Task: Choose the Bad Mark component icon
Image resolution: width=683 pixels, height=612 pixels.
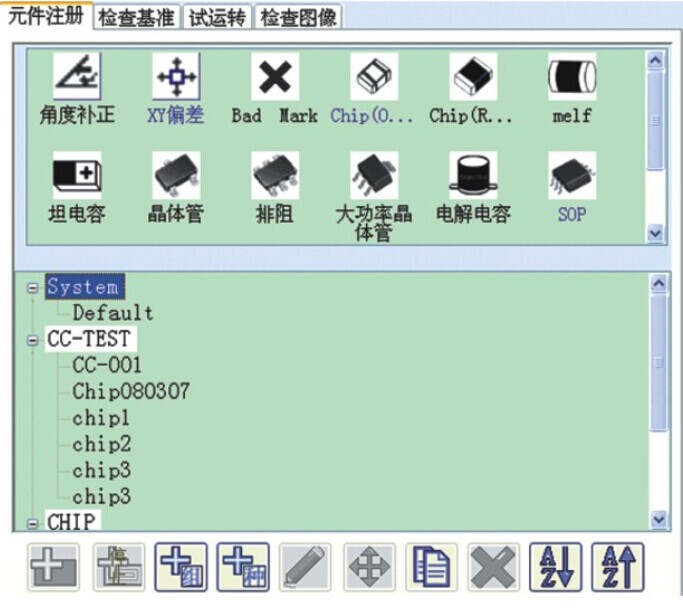Action: 274,78
